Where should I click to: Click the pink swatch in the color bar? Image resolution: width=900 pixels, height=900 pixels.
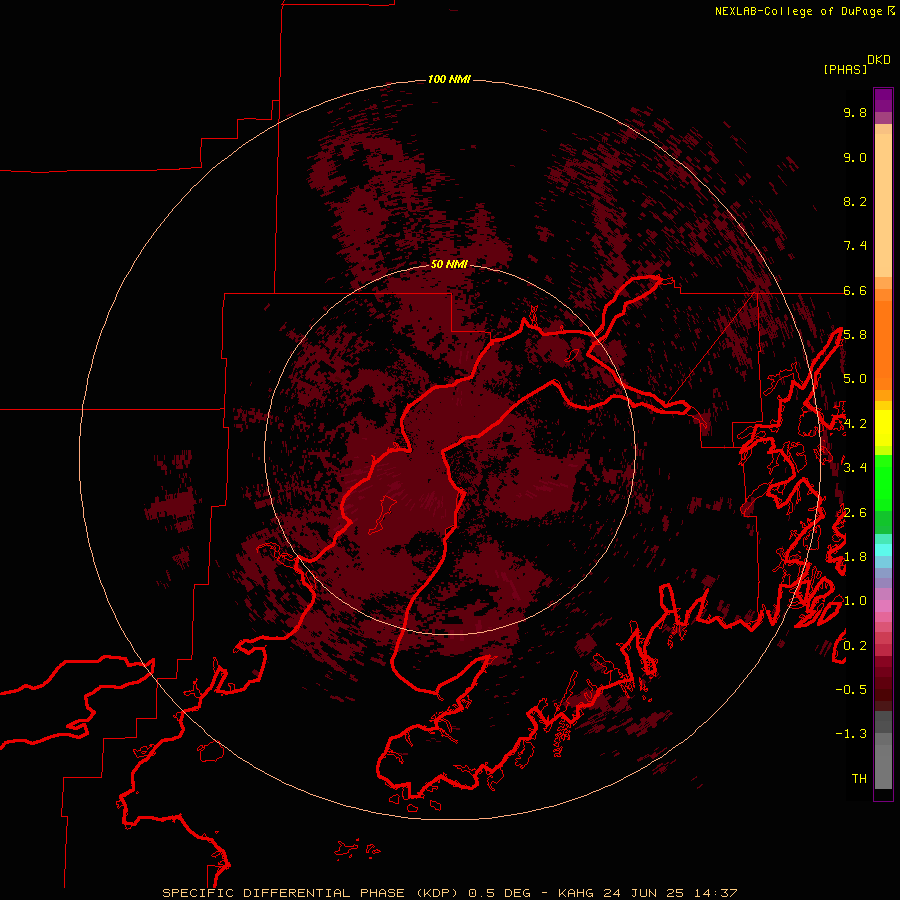[x=883, y=606]
